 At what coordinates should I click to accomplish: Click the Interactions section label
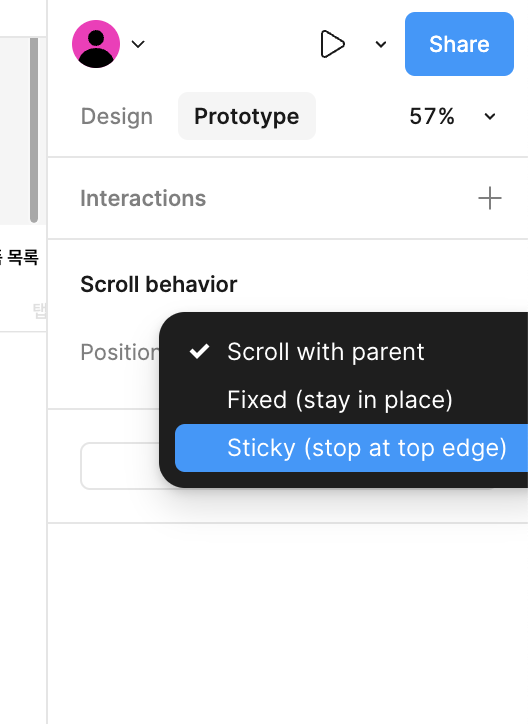click(143, 198)
